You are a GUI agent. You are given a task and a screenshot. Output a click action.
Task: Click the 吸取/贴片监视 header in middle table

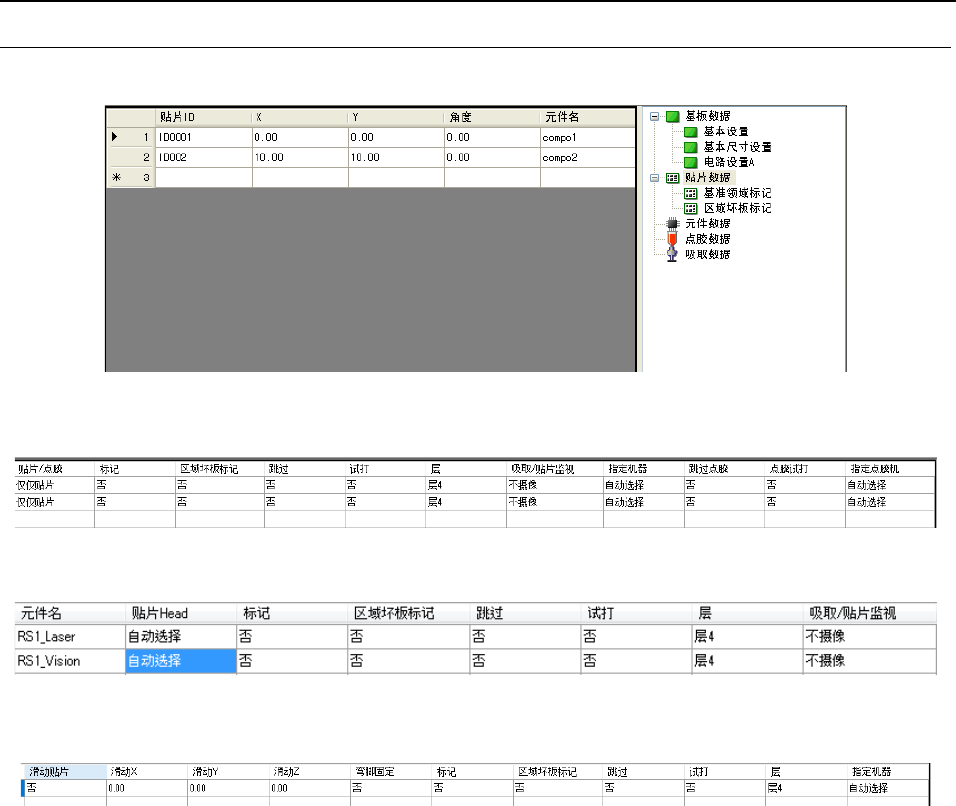[x=555, y=469]
